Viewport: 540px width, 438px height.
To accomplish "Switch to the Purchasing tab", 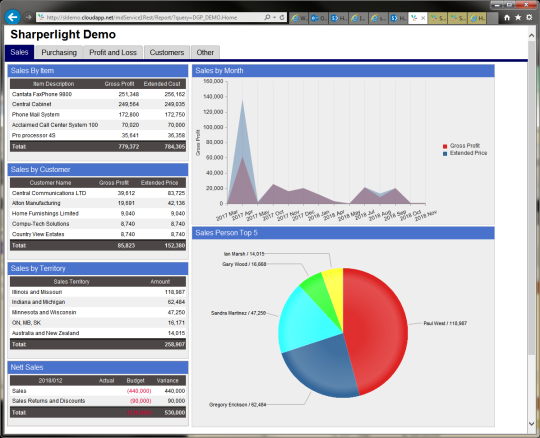I will [x=59, y=52].
